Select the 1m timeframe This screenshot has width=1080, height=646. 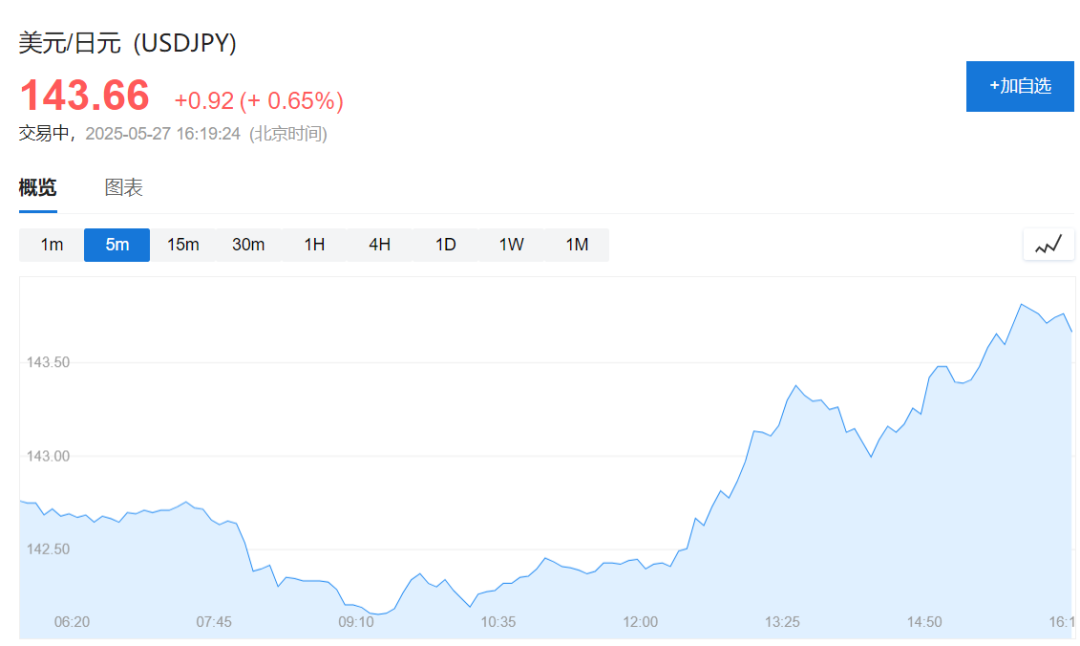(x=52, y=244)
